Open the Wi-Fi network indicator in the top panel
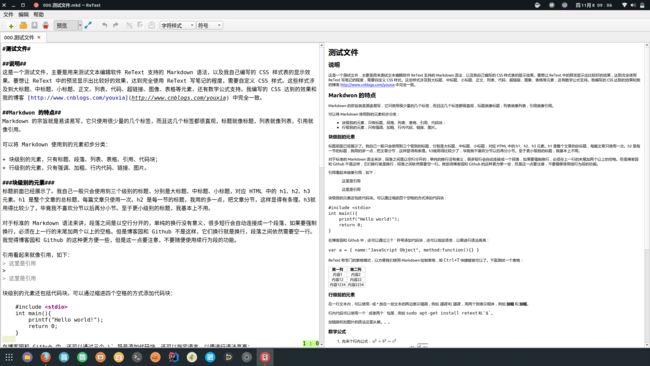This screenshot has width=650, height=366. (x=625, y=5)
